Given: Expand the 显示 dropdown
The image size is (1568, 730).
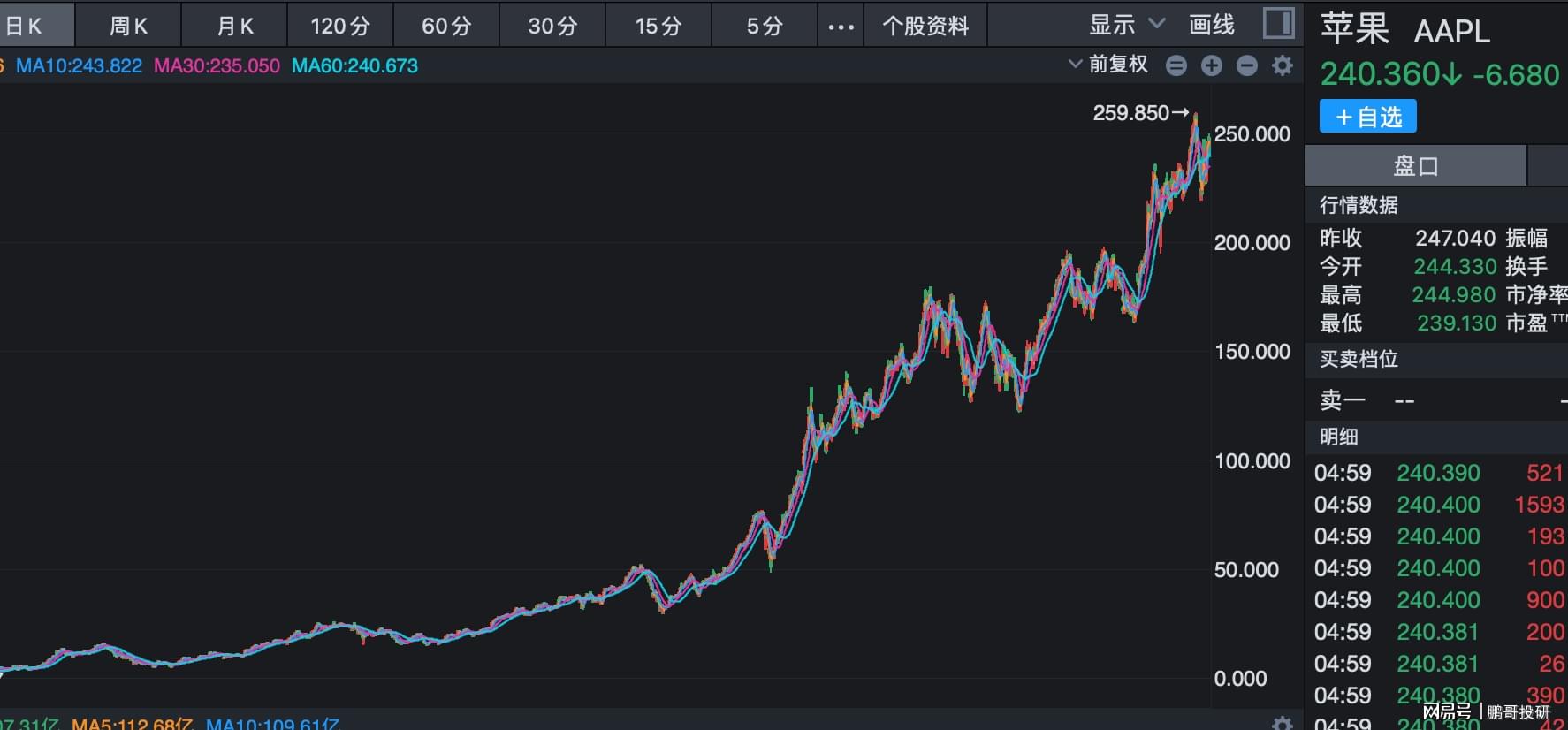Looking at the screenshot, I should [1127, 25].
